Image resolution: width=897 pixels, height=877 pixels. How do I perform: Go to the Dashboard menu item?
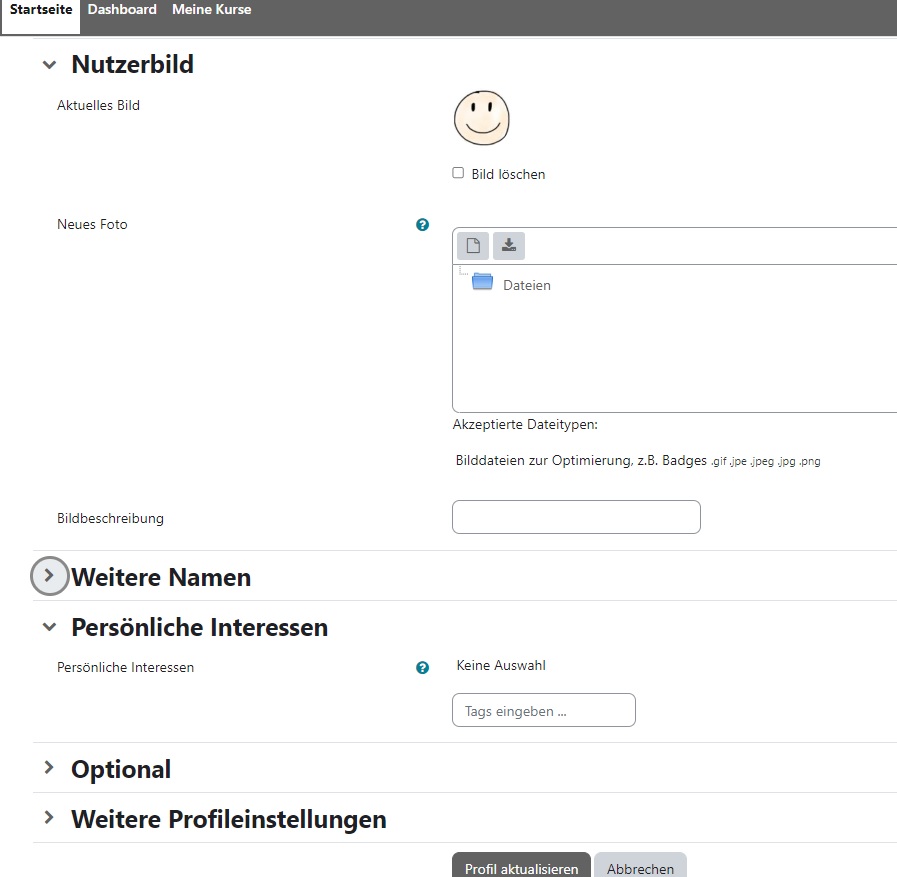[122, 10]
